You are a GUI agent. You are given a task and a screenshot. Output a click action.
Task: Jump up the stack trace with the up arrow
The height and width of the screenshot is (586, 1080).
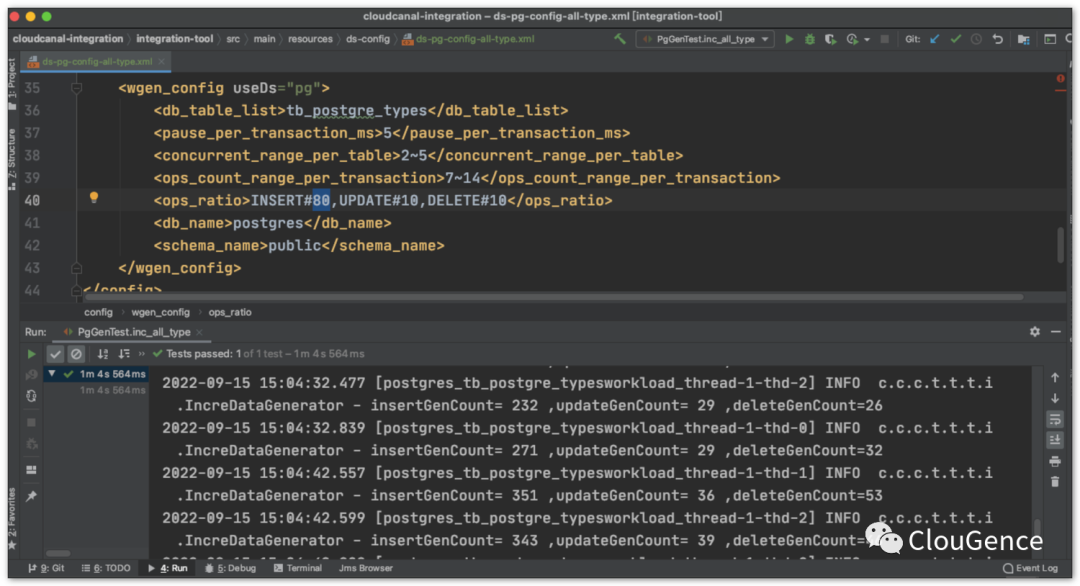[x=1055, y=377]
